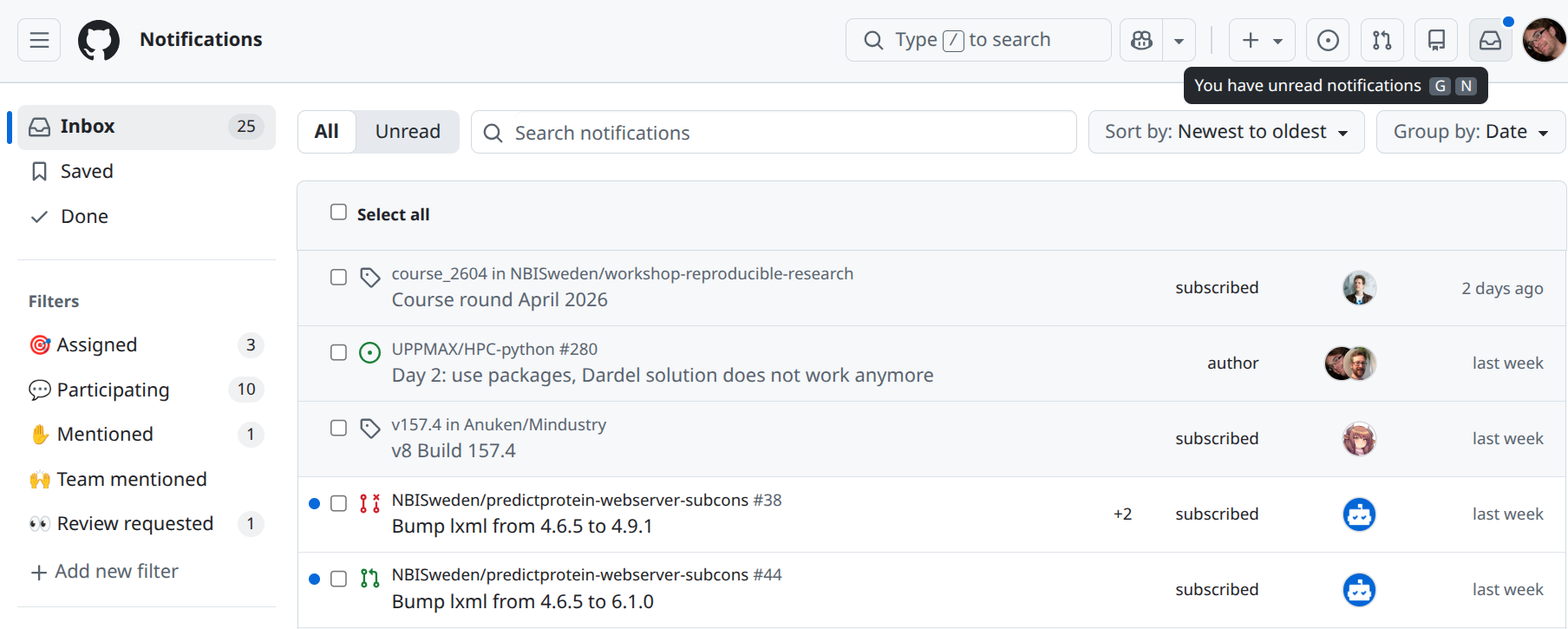Open the Done notifications list
The width and height of the screenshot is (1568, 629).
pyautogui.click(x=147, y=217)
